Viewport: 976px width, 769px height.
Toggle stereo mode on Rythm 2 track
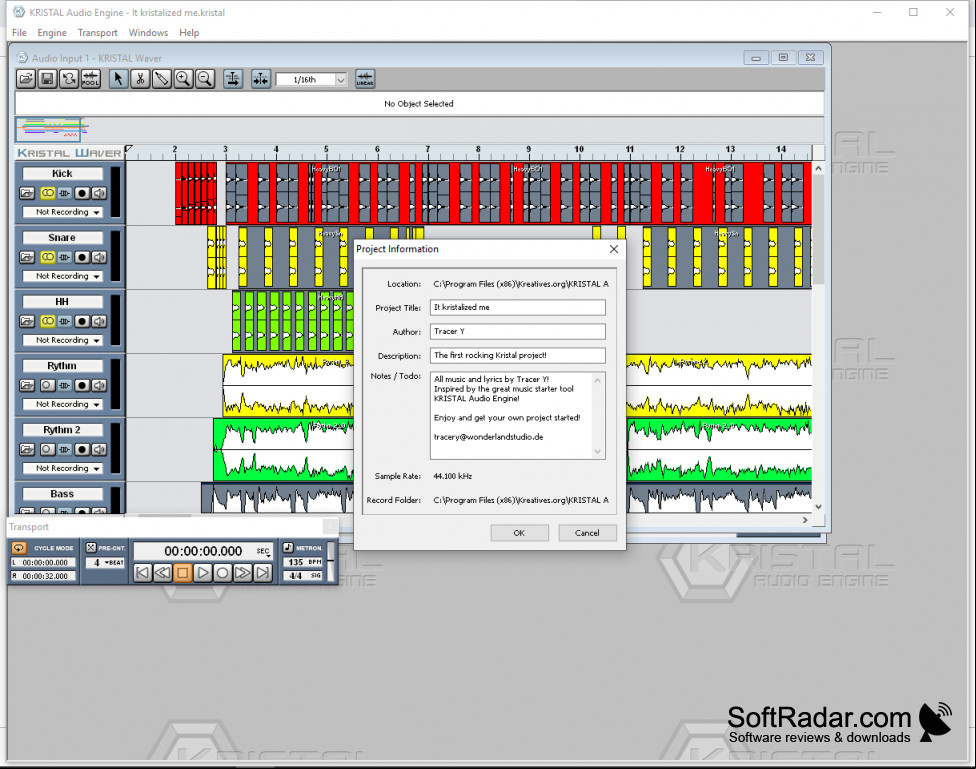tap(47, 450)
